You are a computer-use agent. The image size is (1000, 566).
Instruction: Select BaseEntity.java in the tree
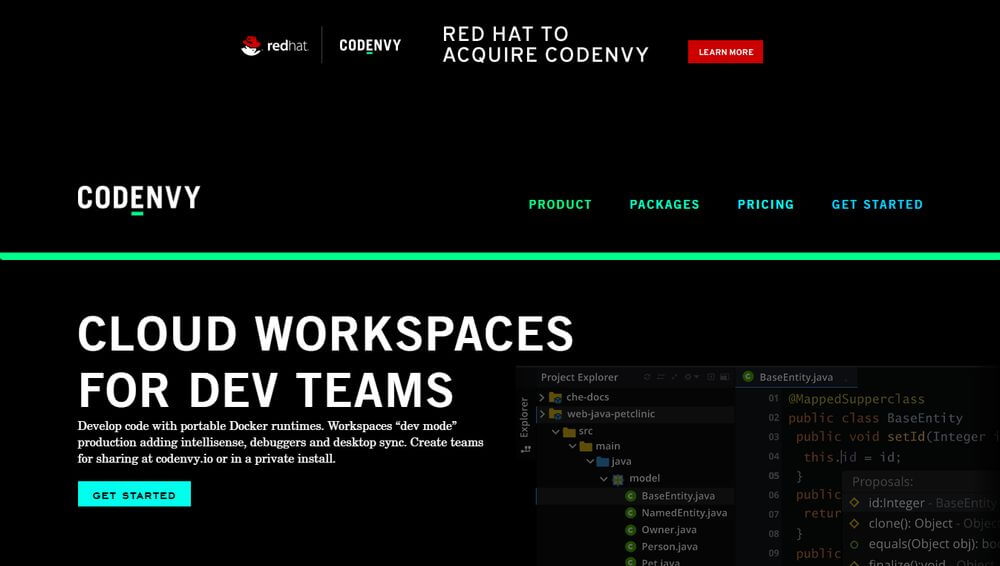(678, 496)
